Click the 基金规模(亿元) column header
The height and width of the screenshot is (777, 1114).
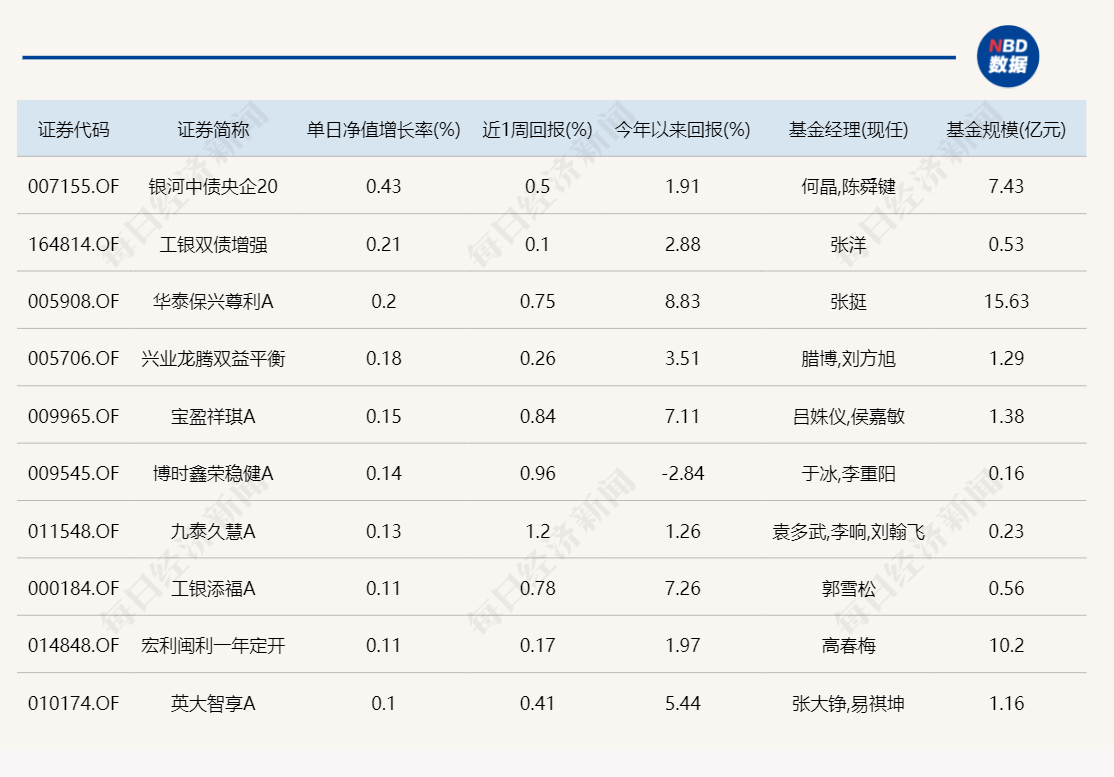pyautogui.click(x=1006, y=130)
